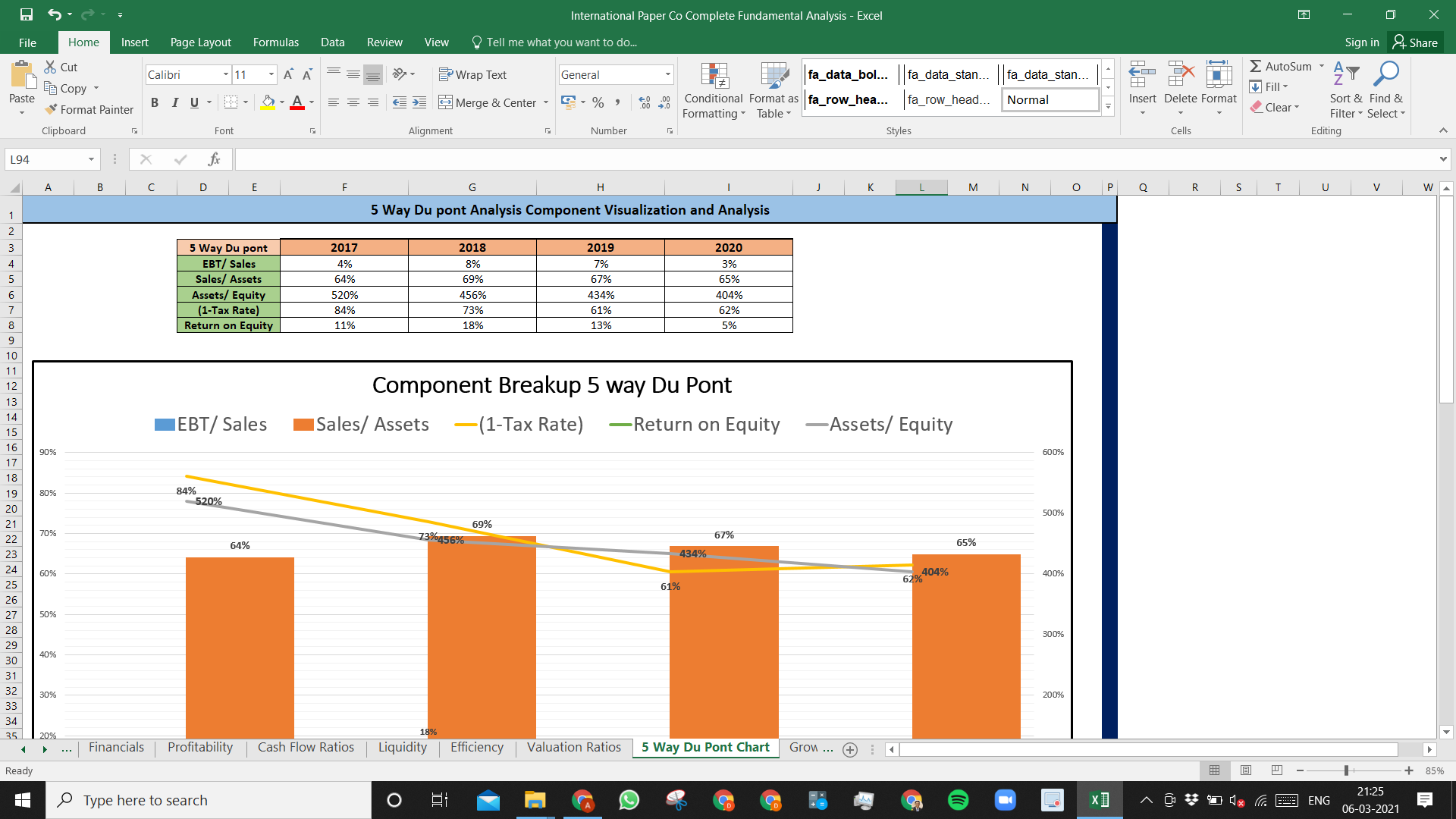
Task: Click the Delete cells icon
Action: tap(1181, 74)
